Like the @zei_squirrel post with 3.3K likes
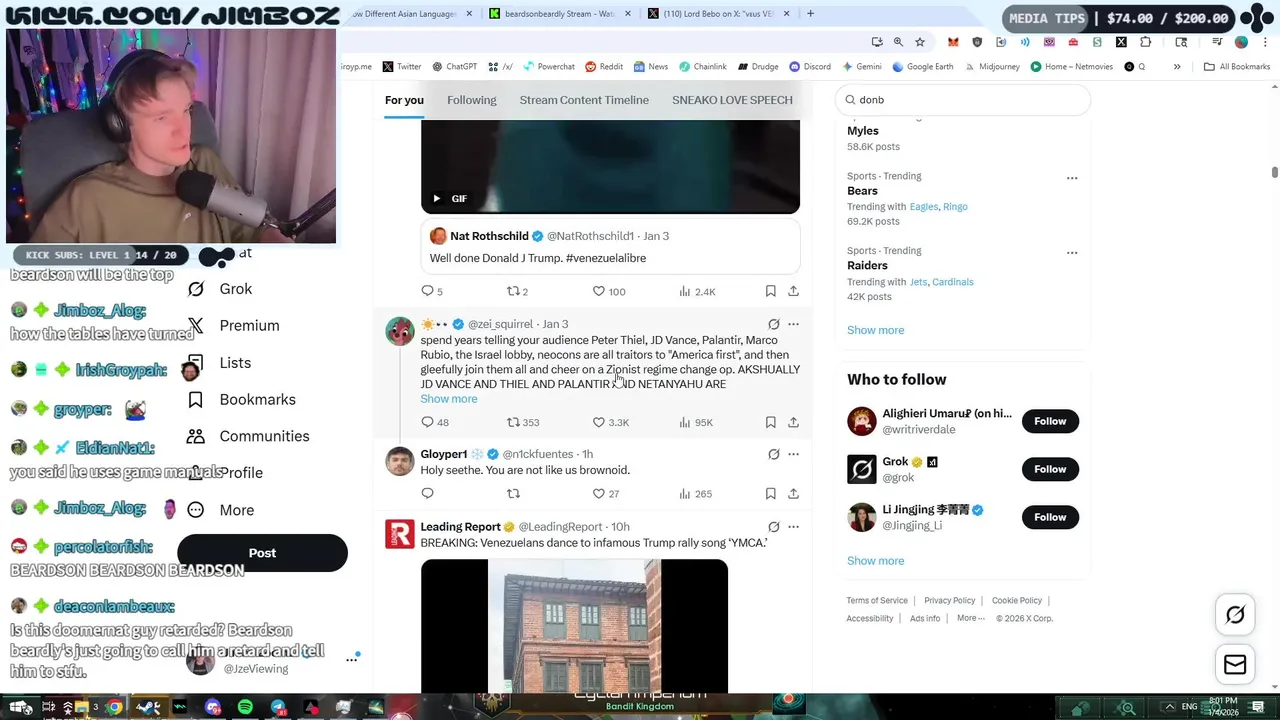This screenshot has height=720, width=1280. tap(610, 422)
